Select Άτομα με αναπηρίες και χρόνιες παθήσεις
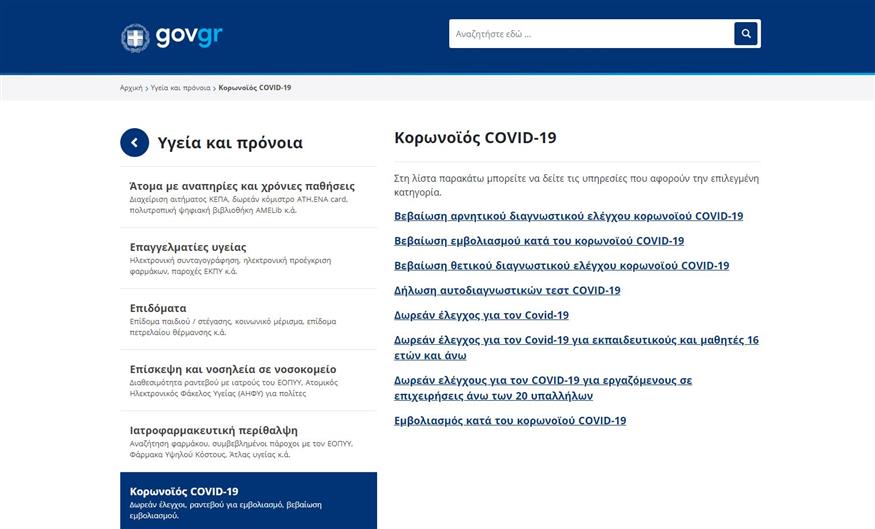 point(242,186)
